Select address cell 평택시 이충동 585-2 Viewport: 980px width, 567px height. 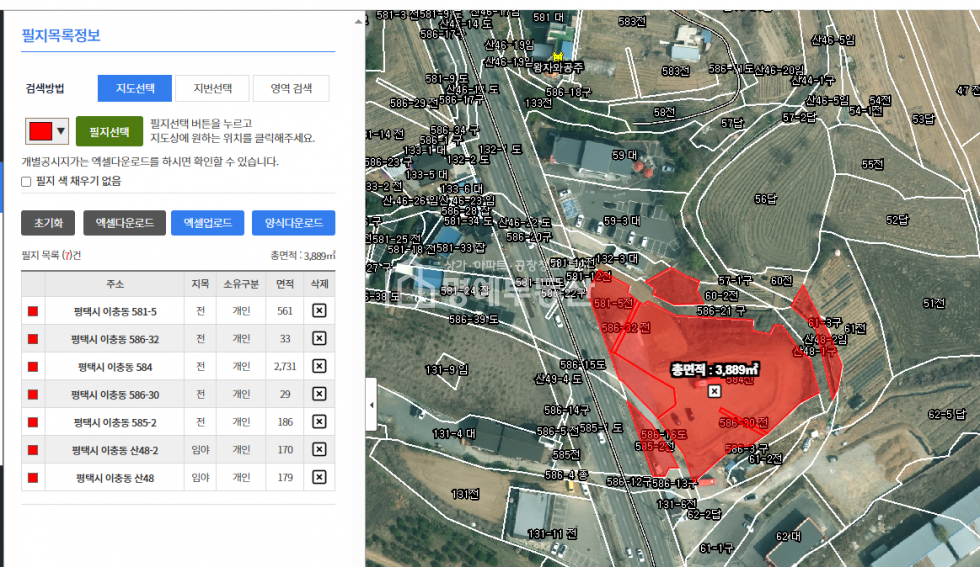115,423
